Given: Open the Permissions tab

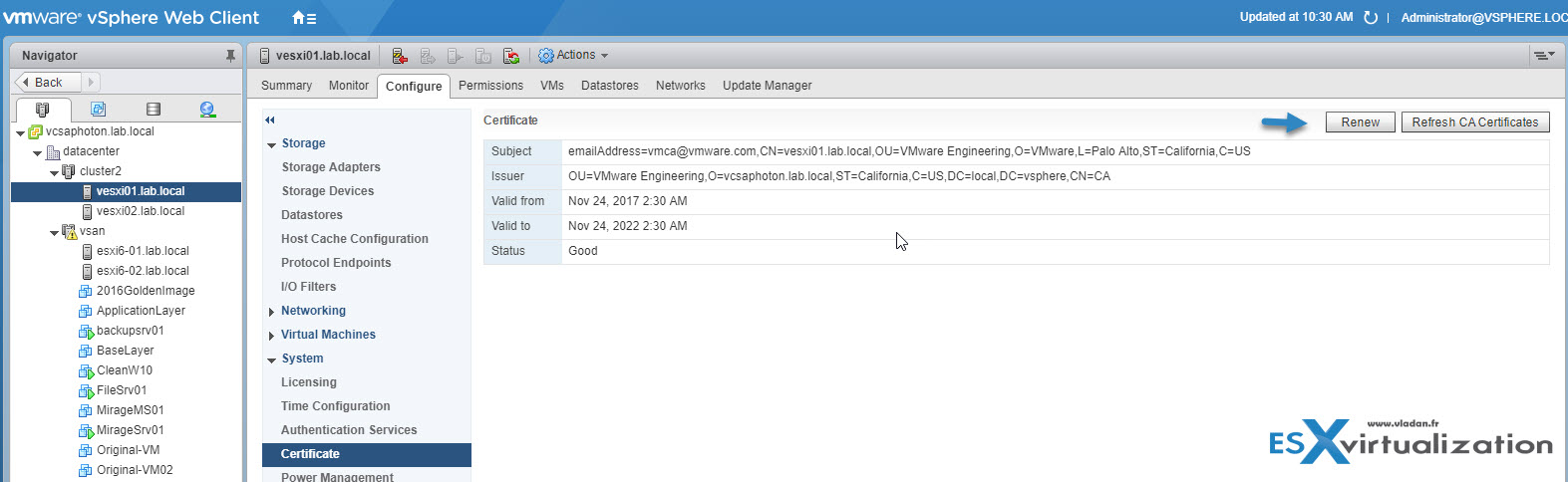Looking at the screenshot, I should pyautogui.click(x=490, y=86).
